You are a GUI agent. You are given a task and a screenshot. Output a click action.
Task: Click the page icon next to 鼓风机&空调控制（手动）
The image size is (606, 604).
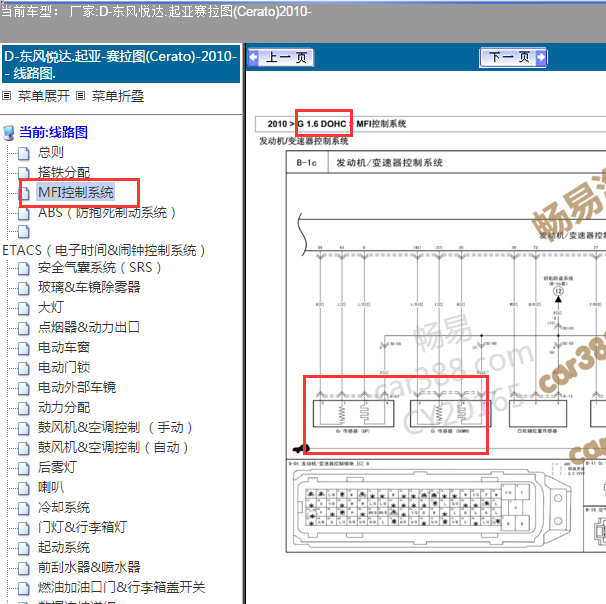(24, 429)
